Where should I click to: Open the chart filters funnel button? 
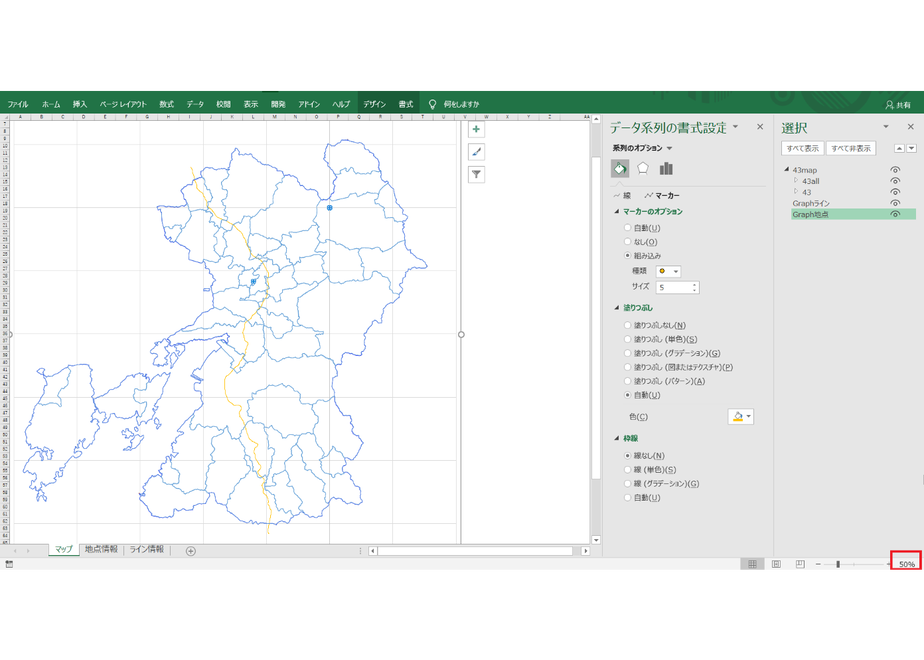[476, 174]
